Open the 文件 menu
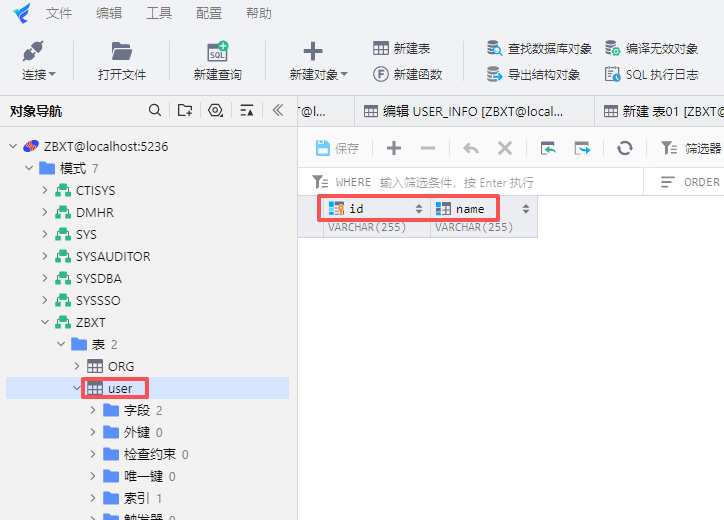Viewport: 724px width, 520px height. [59, 13]
